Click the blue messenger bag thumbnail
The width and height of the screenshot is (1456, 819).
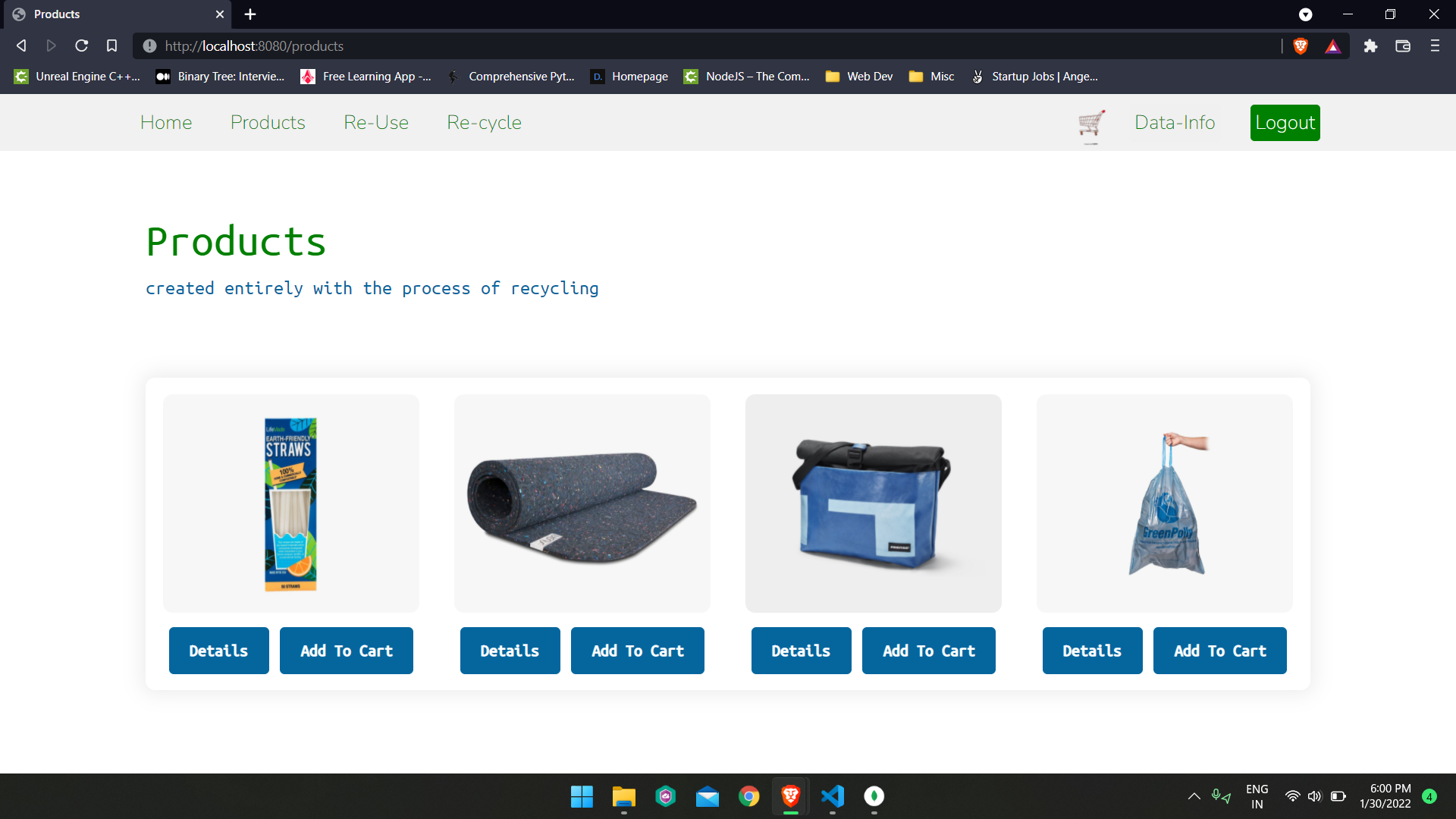(x=873, y=504)
